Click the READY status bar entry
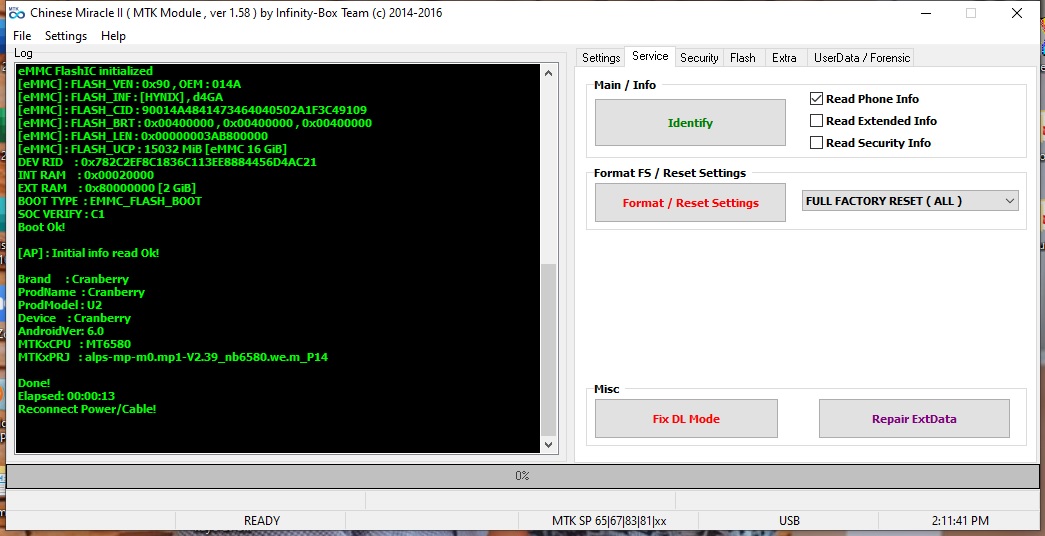1045x536 pixels. pyautogui.click(x=261, y=521)
